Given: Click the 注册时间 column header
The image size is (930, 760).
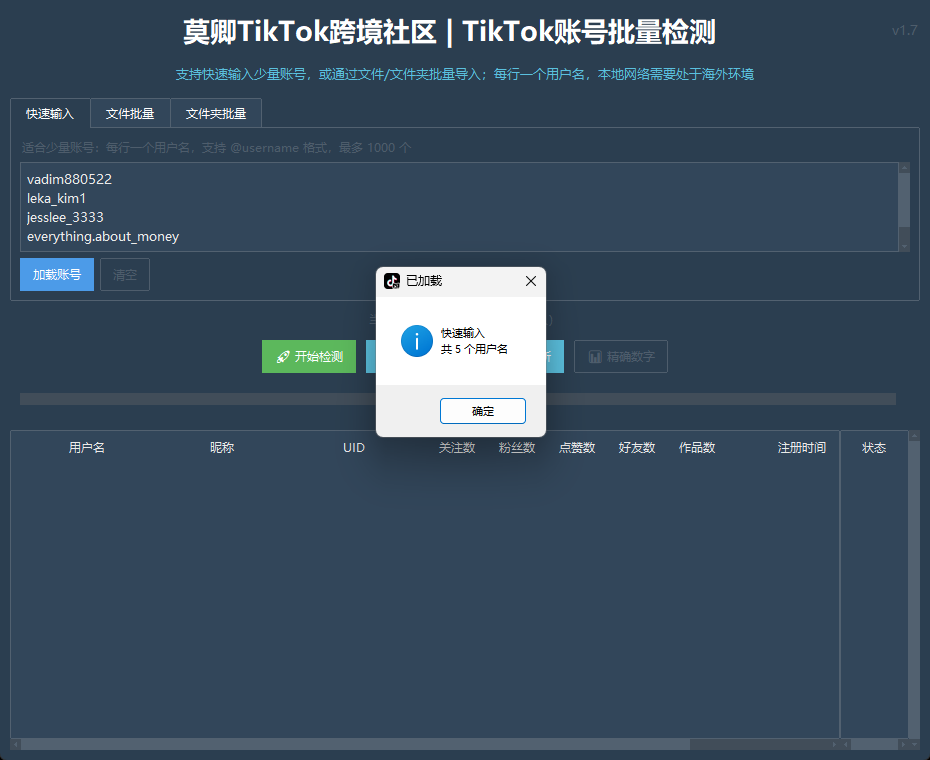Looking at the screenshot, I should pyautogui.click(x=802, y=448).
